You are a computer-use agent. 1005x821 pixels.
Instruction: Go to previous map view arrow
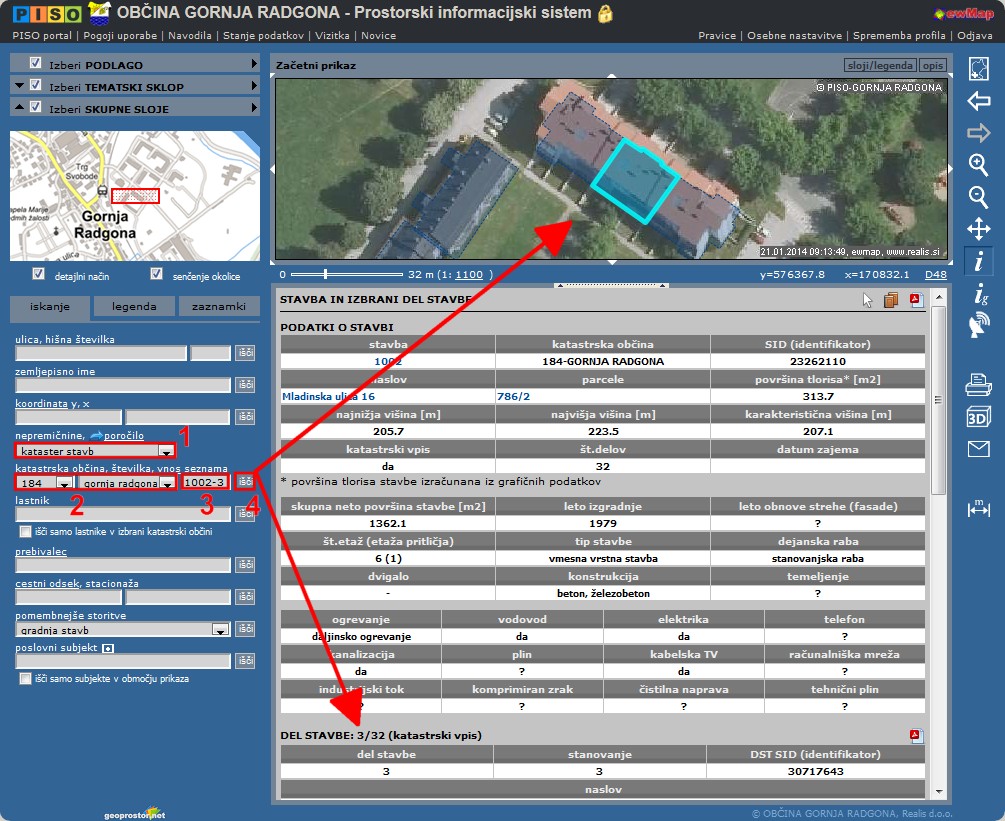tap(979, 101)
